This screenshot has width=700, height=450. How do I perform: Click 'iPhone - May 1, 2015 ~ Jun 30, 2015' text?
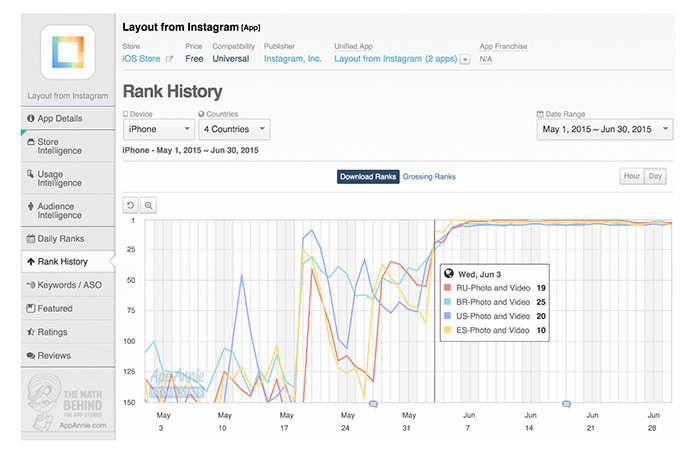click(x=190, y=150)
